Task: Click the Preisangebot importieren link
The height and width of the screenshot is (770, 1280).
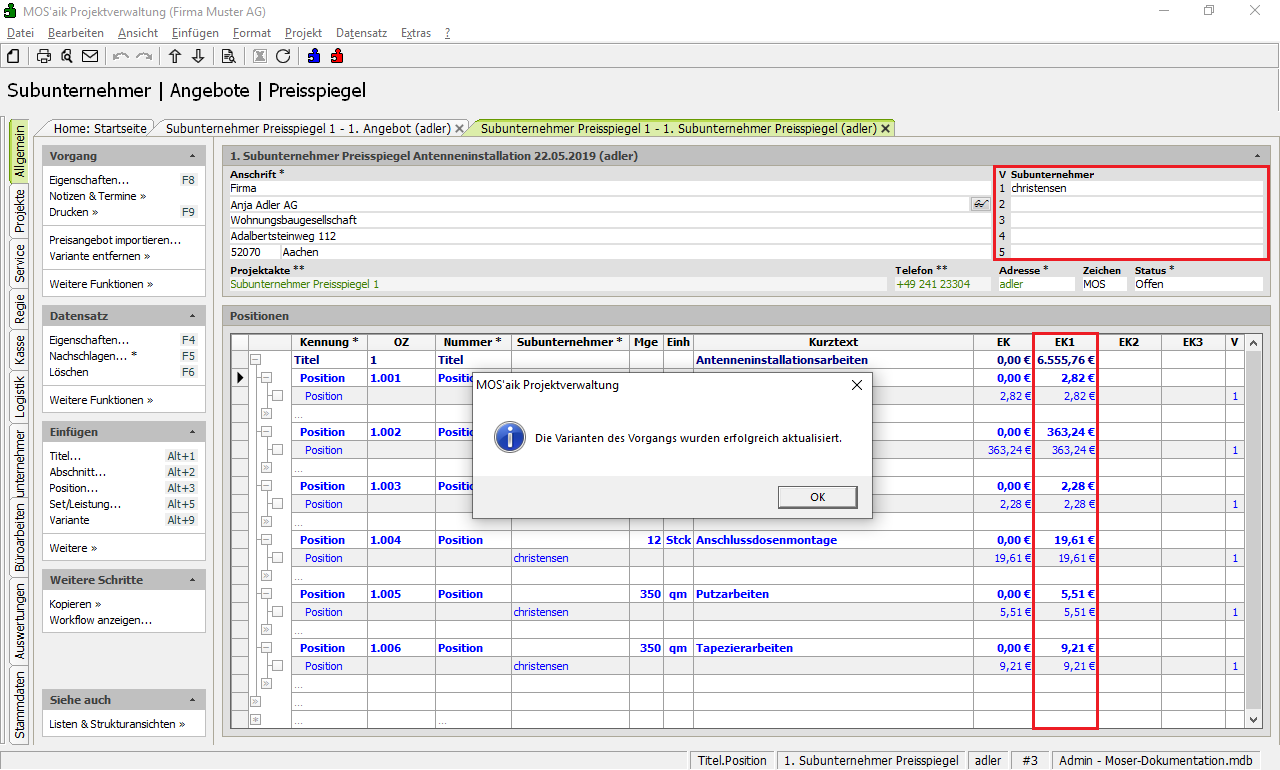Action: (115, 240)
